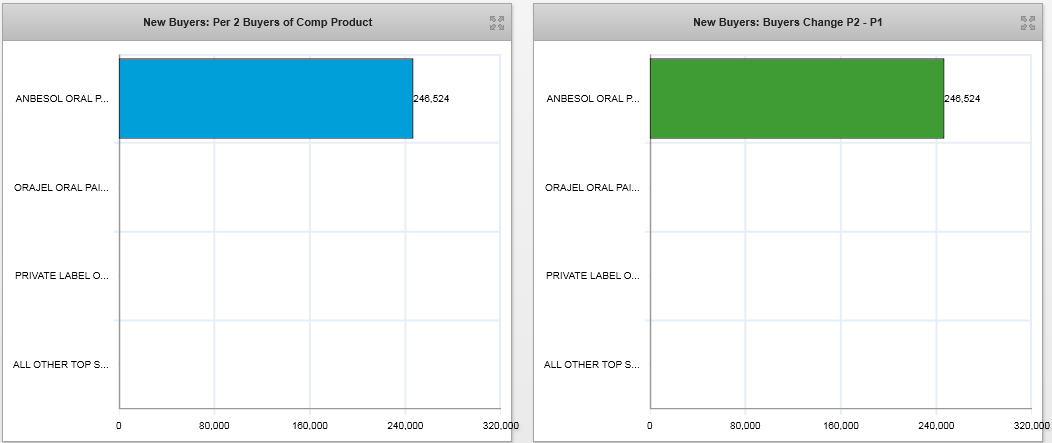The width and height of the screenshot is (1052, 443).
Task: Click ORAJEL ORAL PAI... label in left chart
Action: pos(61,187)
